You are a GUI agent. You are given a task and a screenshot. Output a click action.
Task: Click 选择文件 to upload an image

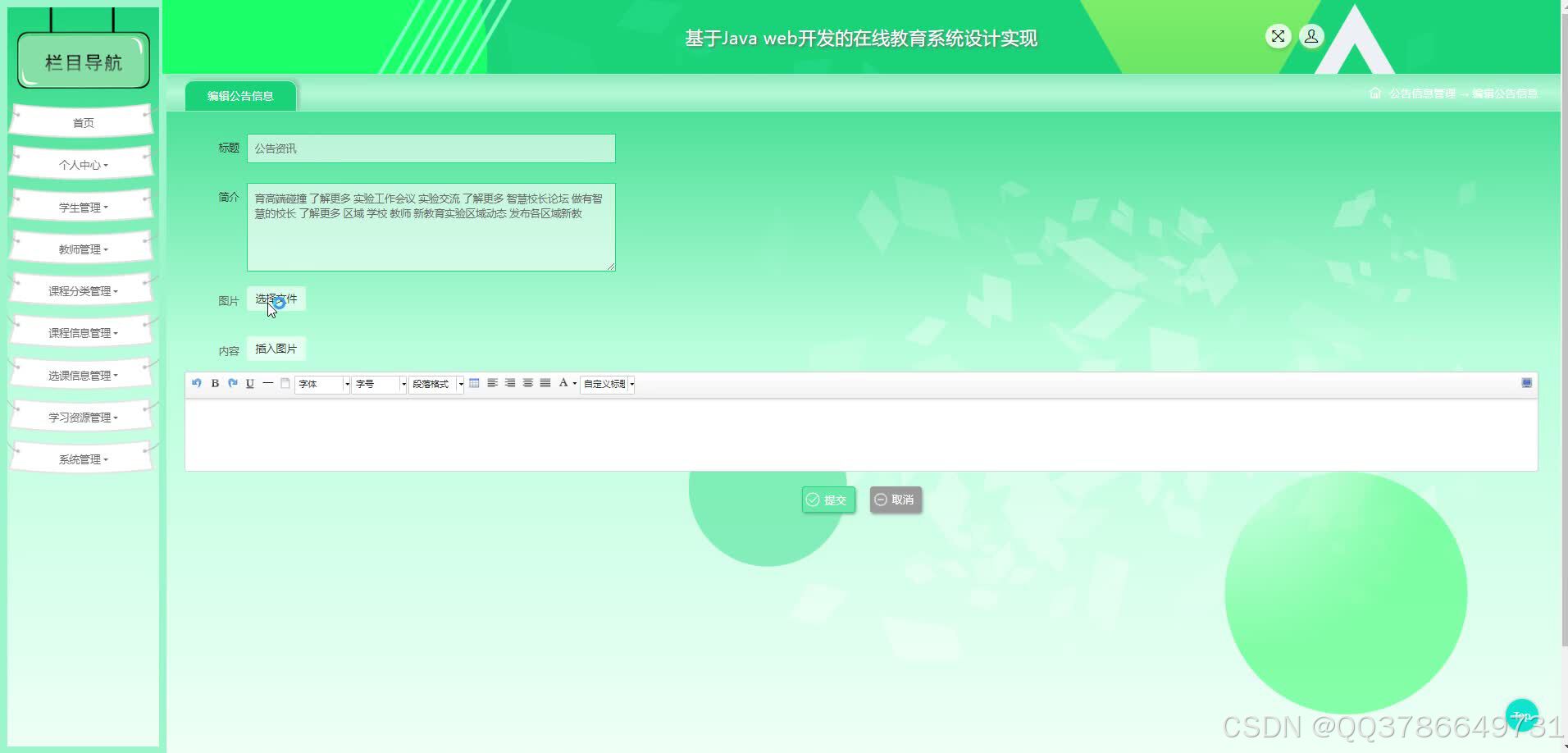coord(276,299)
